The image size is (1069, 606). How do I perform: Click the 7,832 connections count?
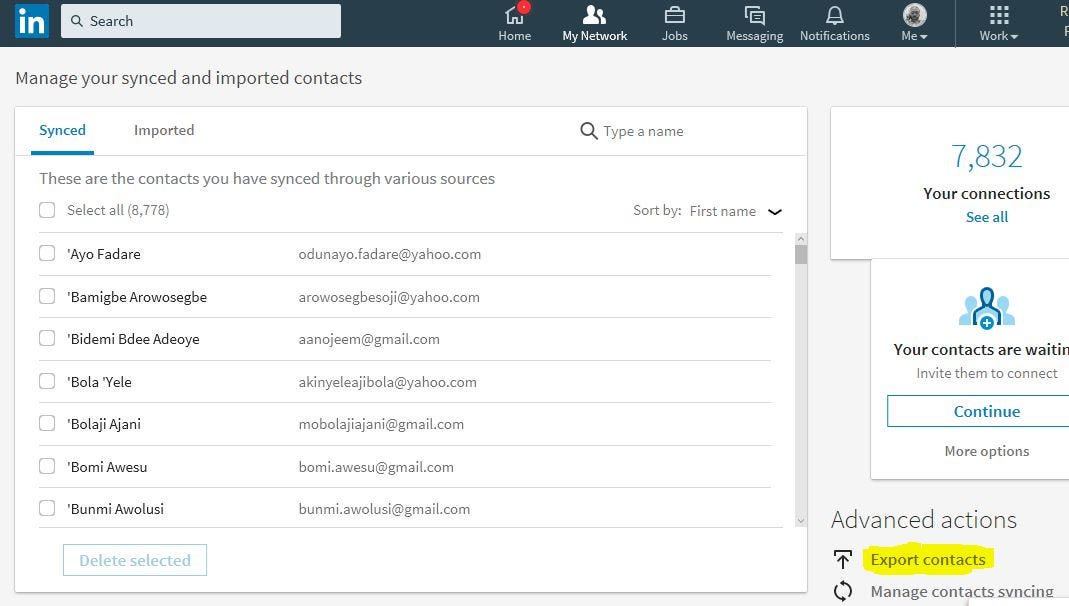pos(987,156)
